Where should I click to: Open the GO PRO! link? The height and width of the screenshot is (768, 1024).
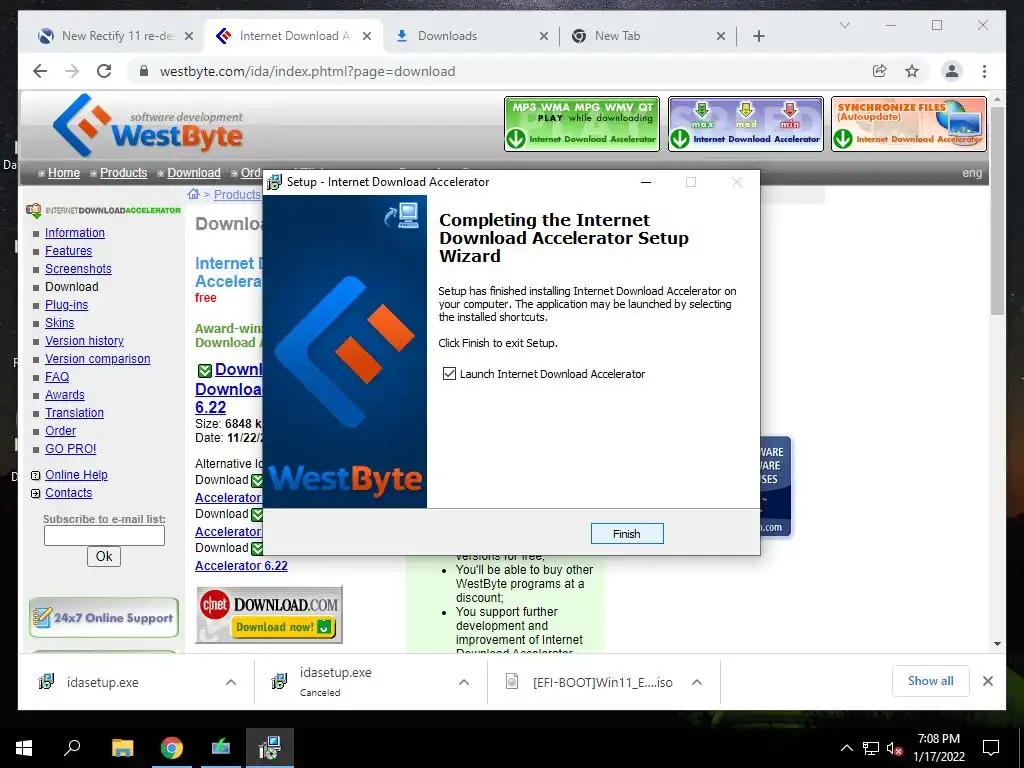coord(71,449)
